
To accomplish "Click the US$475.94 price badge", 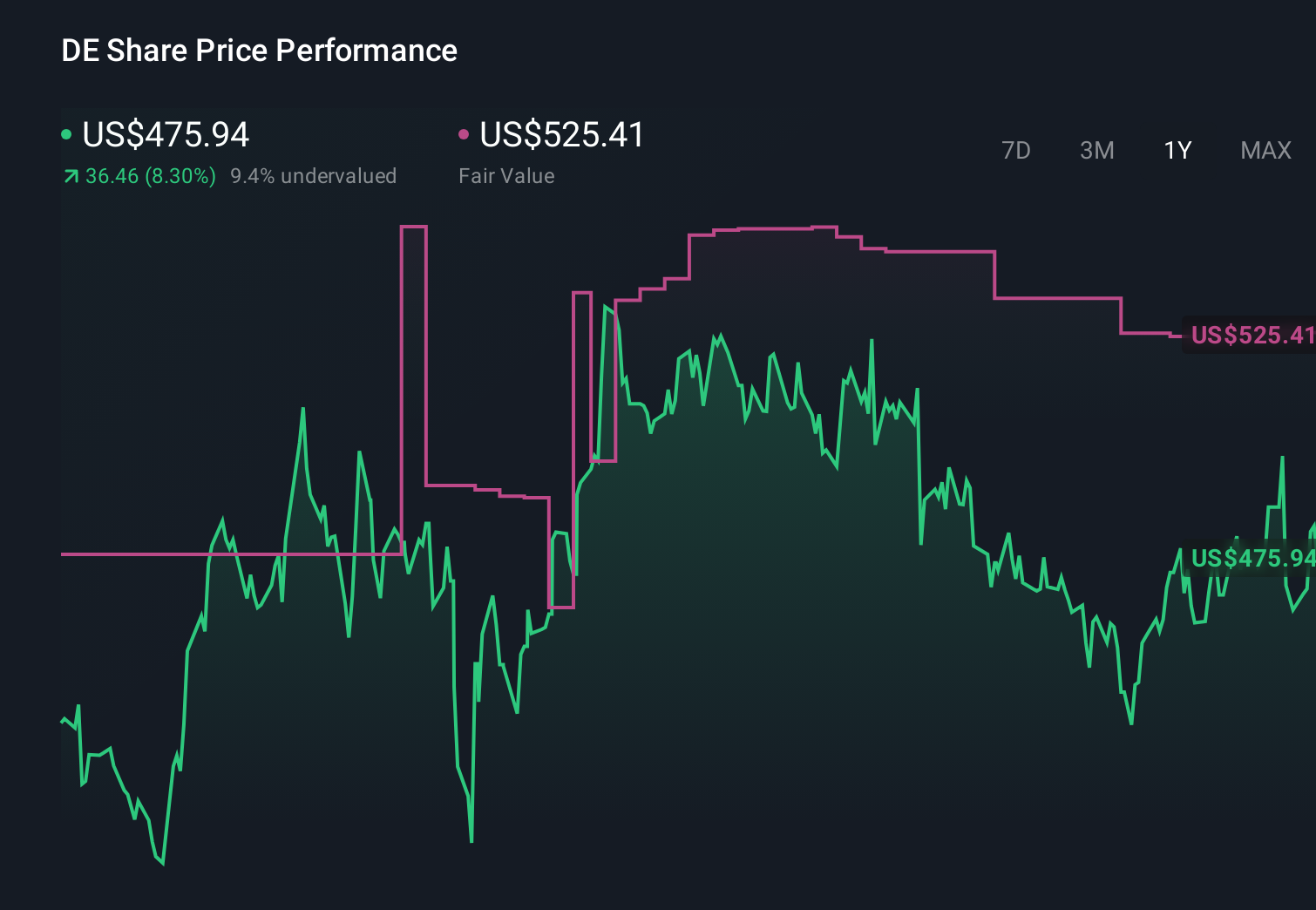I will (1251, 558).
